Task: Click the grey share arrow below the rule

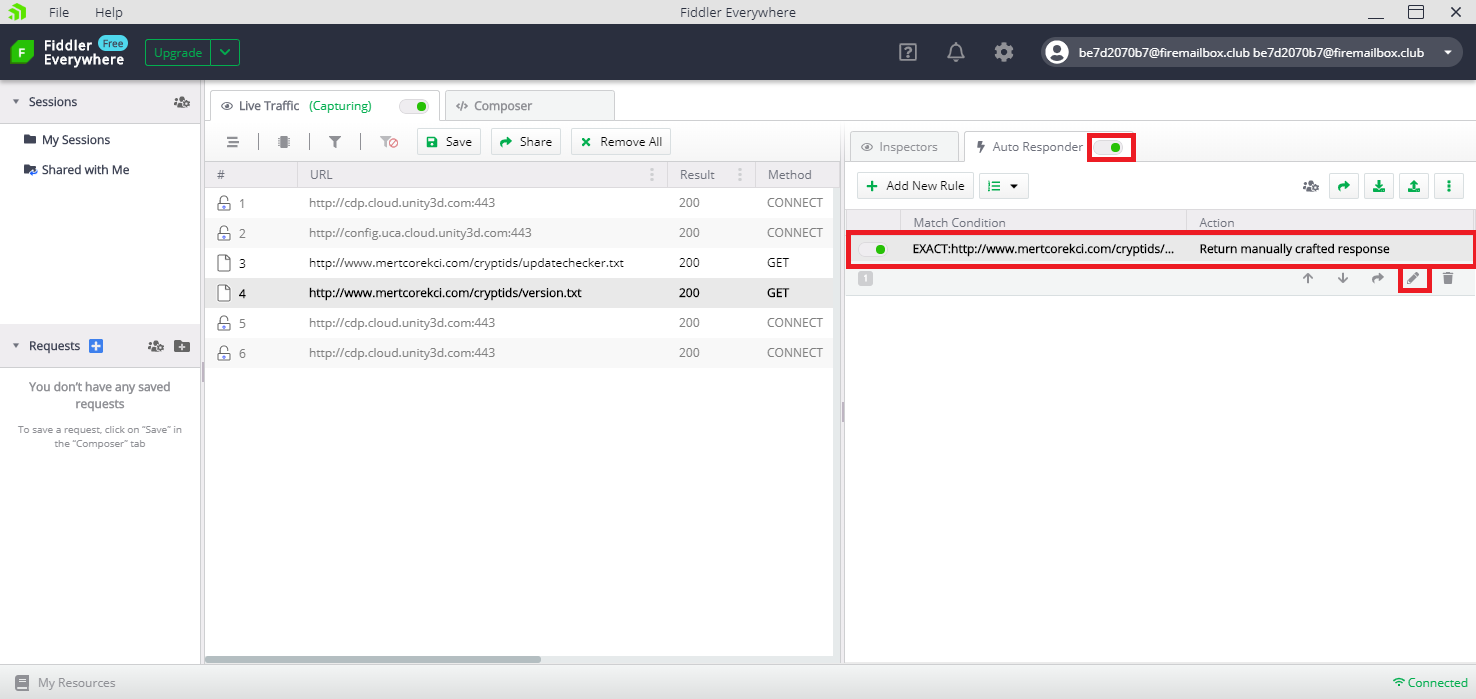Action: click(1378, 278)
